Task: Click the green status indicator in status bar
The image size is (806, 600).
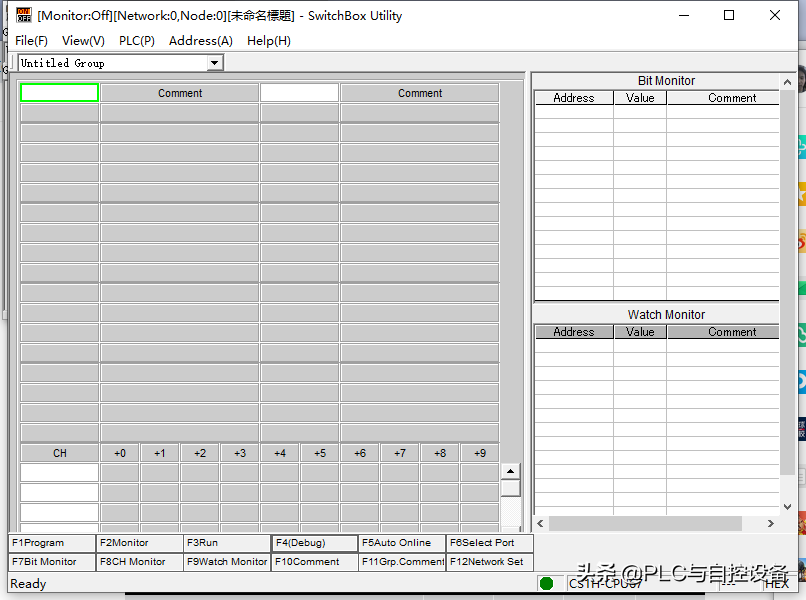Action: (546, 583)
